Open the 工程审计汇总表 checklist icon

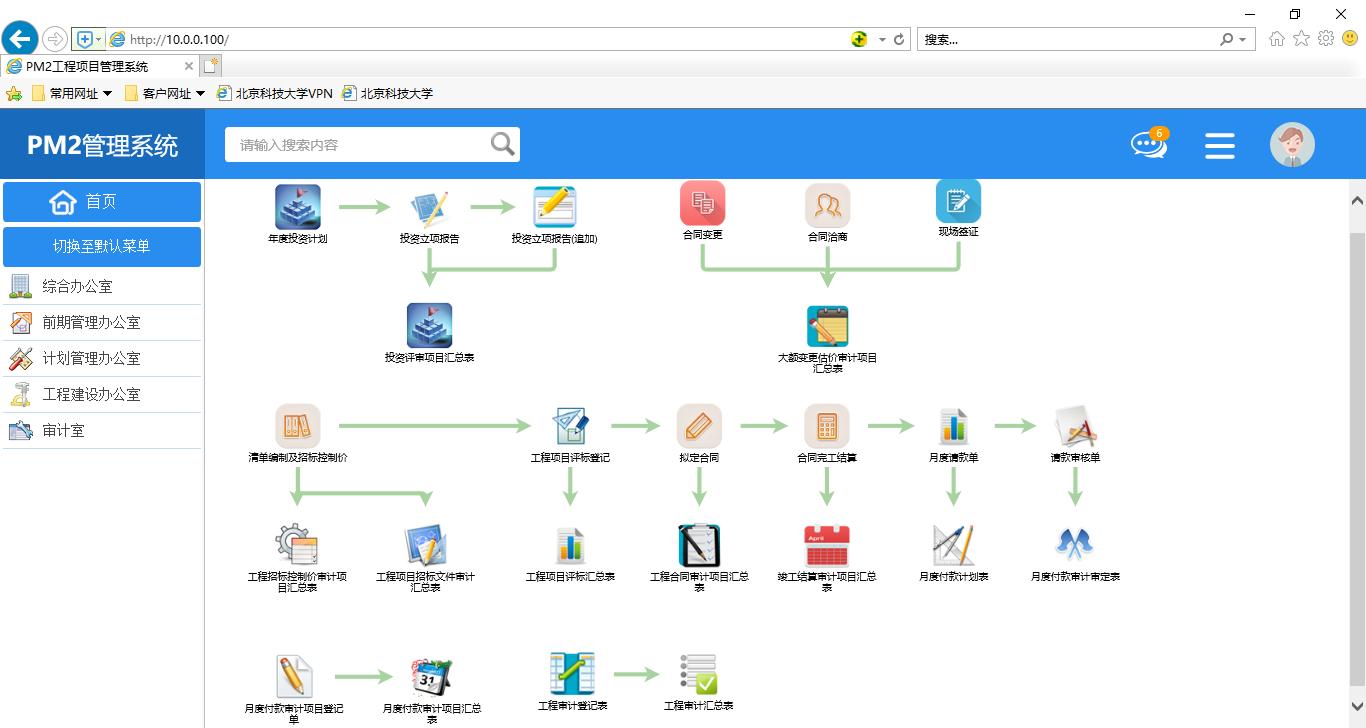[698, 674]
